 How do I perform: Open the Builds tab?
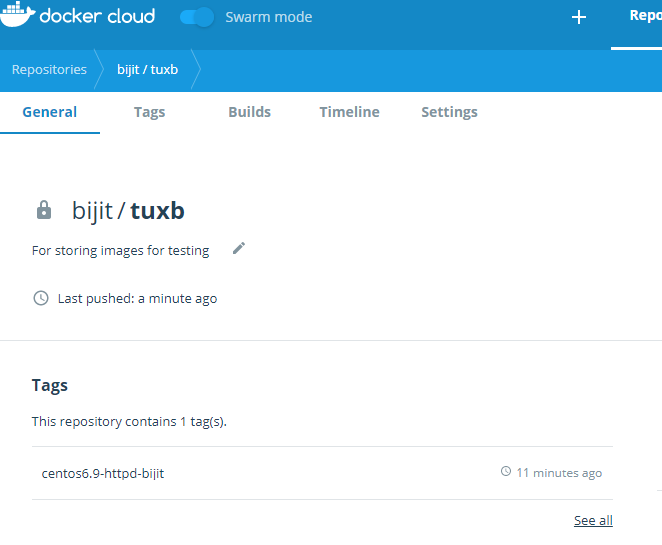250,112
